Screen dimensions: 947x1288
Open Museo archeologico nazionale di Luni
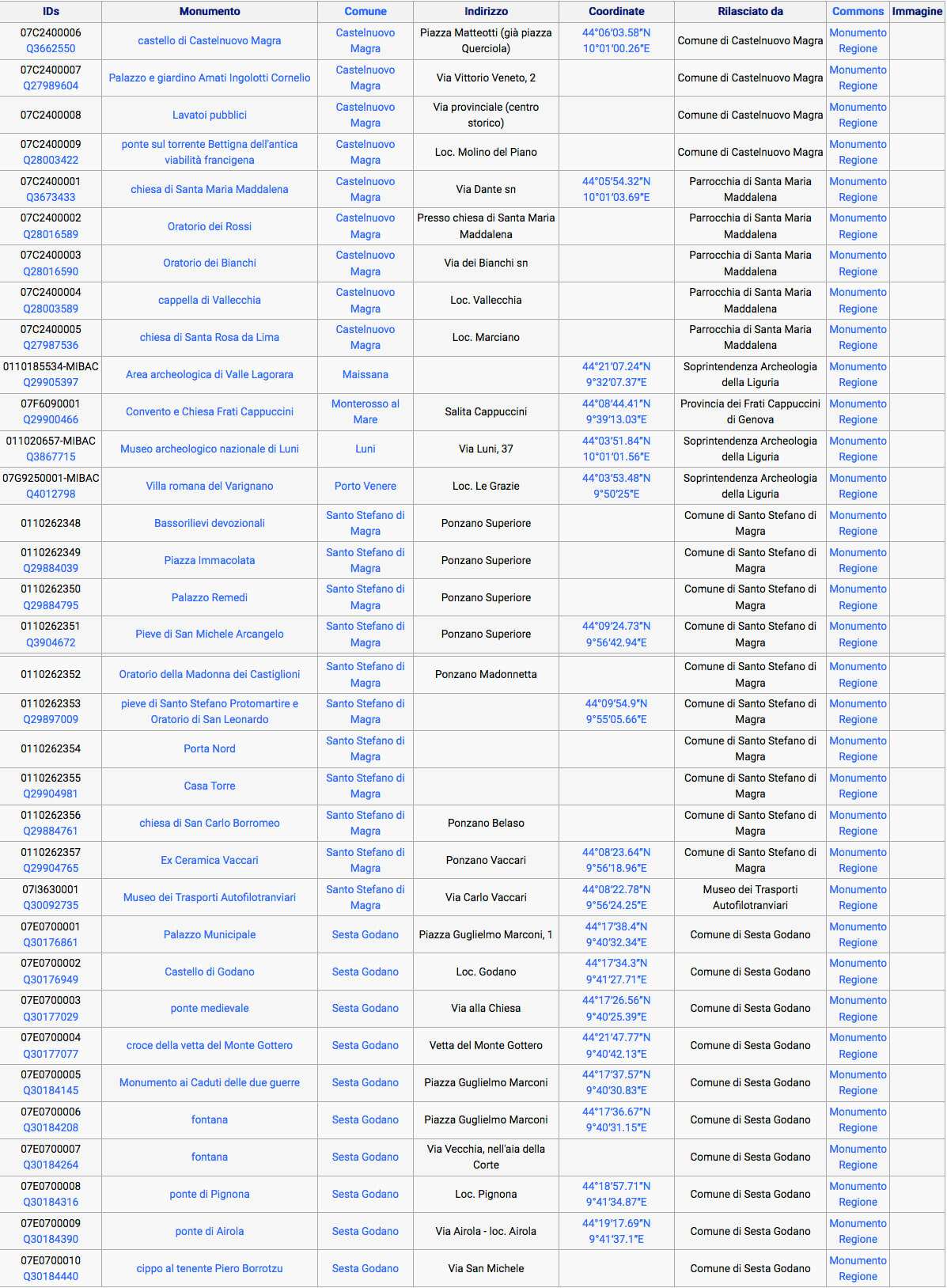tap(210, 449)
